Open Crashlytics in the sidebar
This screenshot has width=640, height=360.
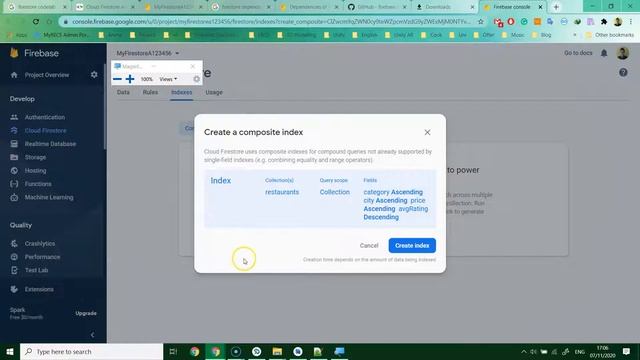point(40,243)
